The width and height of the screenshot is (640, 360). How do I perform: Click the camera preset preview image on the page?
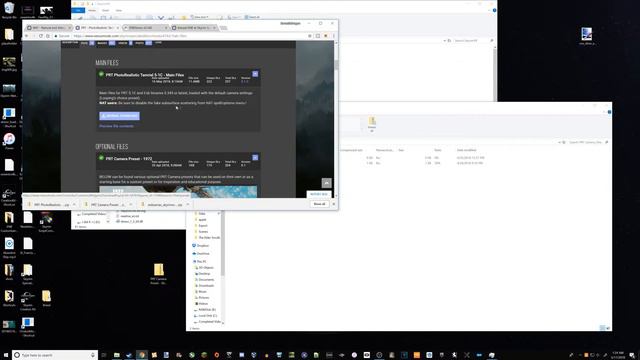pos(178,192)
